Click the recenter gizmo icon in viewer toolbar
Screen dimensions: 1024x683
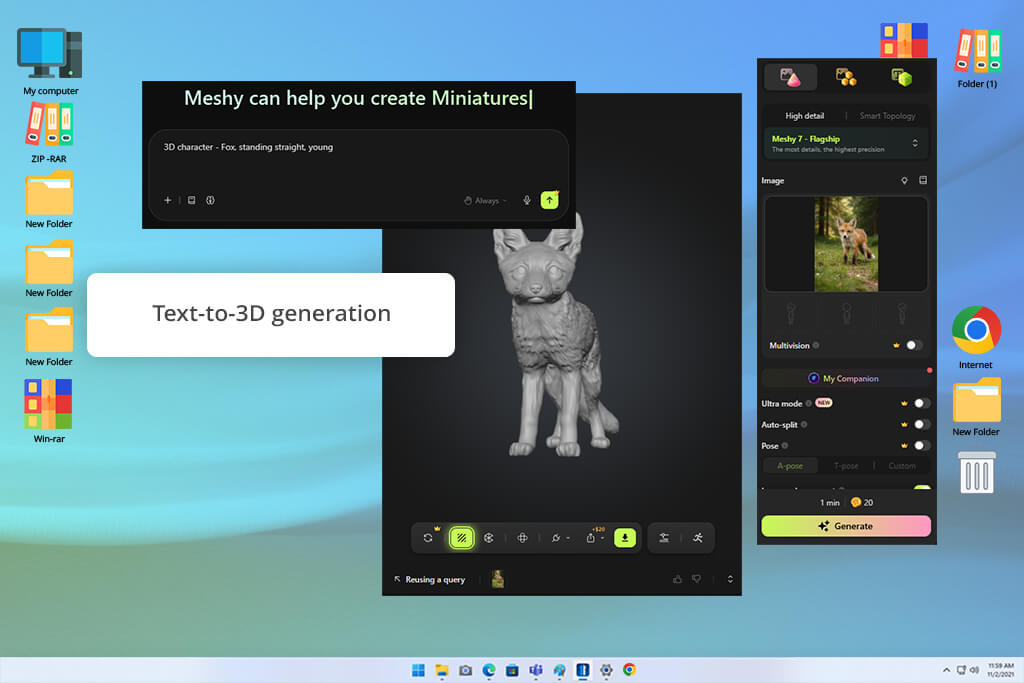(522, 538)
